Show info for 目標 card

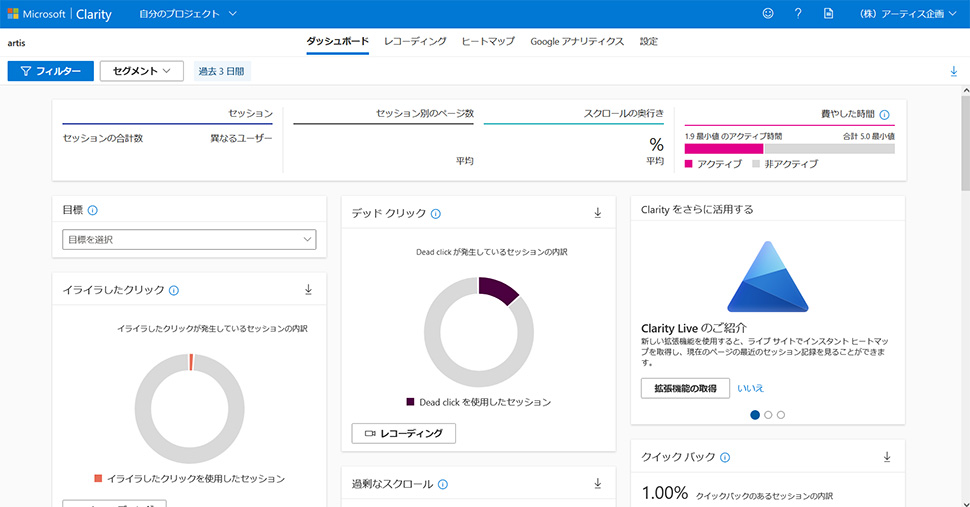coord(93,210)
